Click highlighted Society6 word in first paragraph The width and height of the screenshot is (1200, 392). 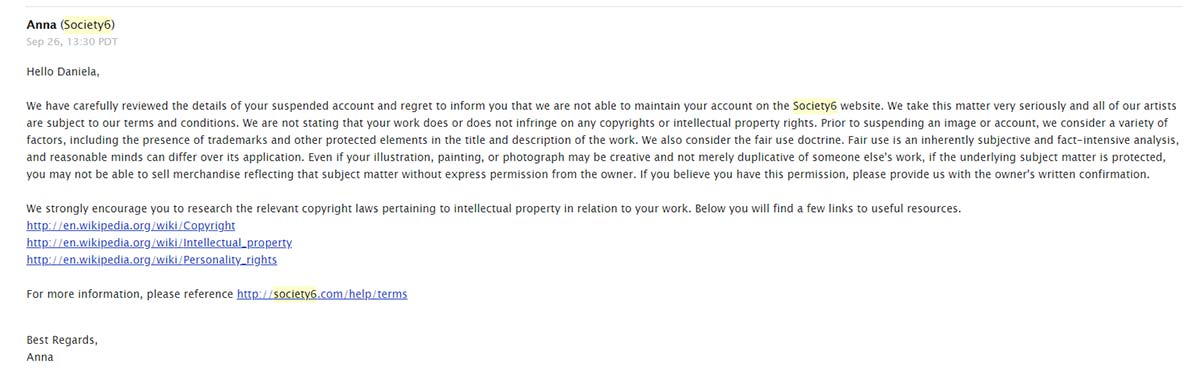pyautogui.click(x=815, y=106)
